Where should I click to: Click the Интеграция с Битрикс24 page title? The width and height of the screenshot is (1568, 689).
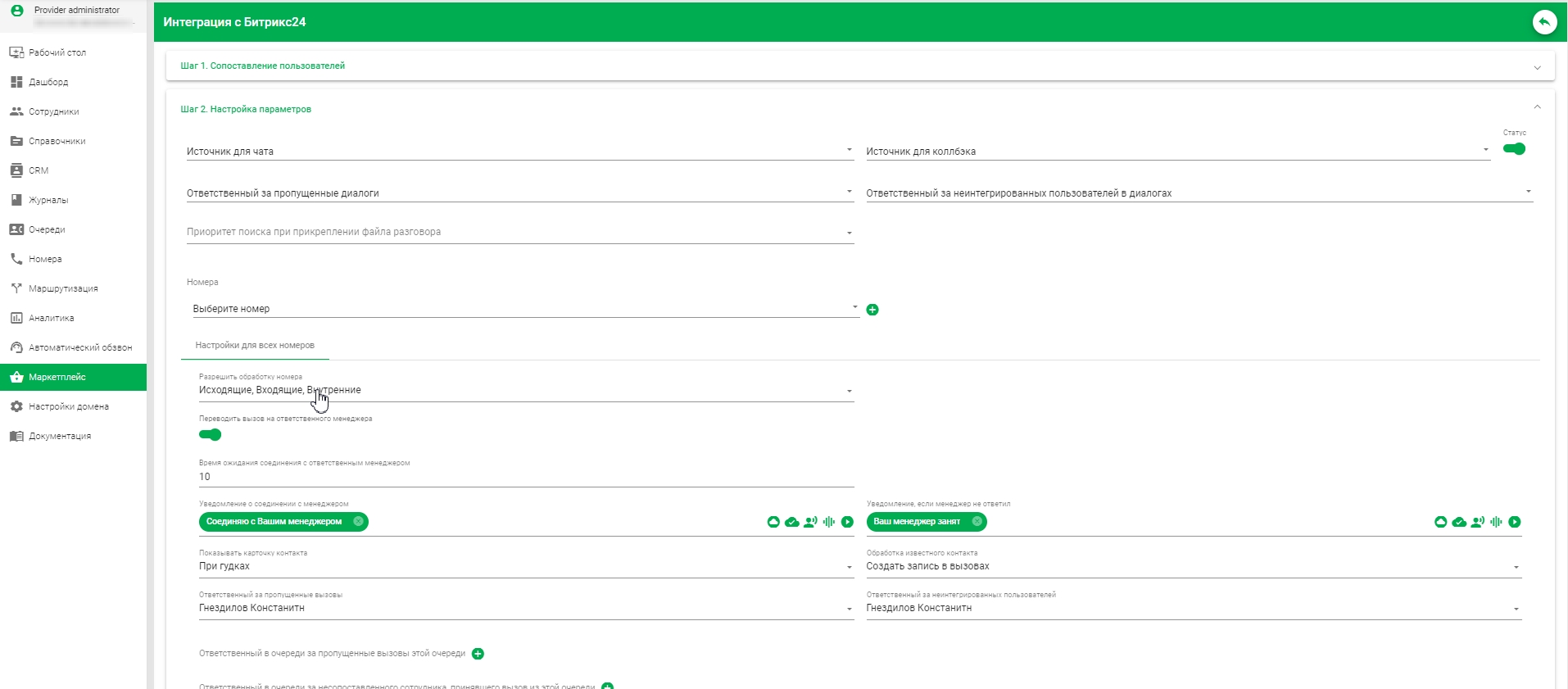(x=234, y=22)
